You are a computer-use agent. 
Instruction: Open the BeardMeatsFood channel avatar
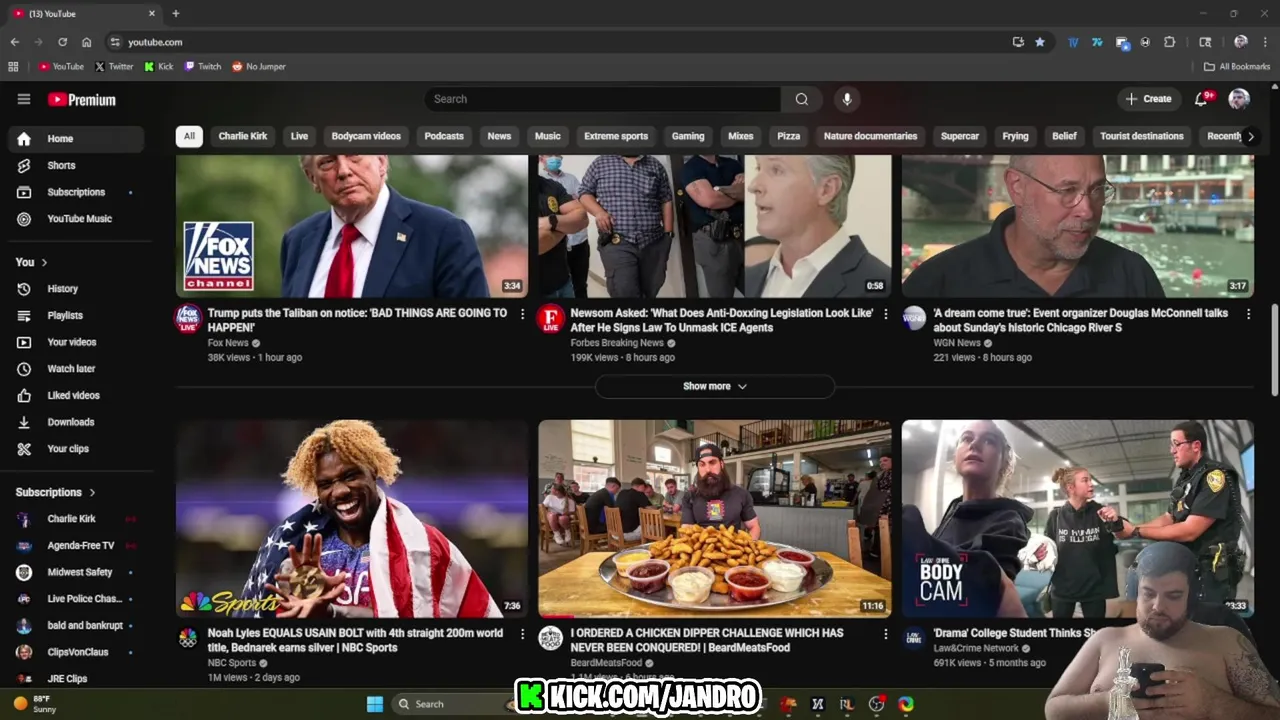click(551, 638)
